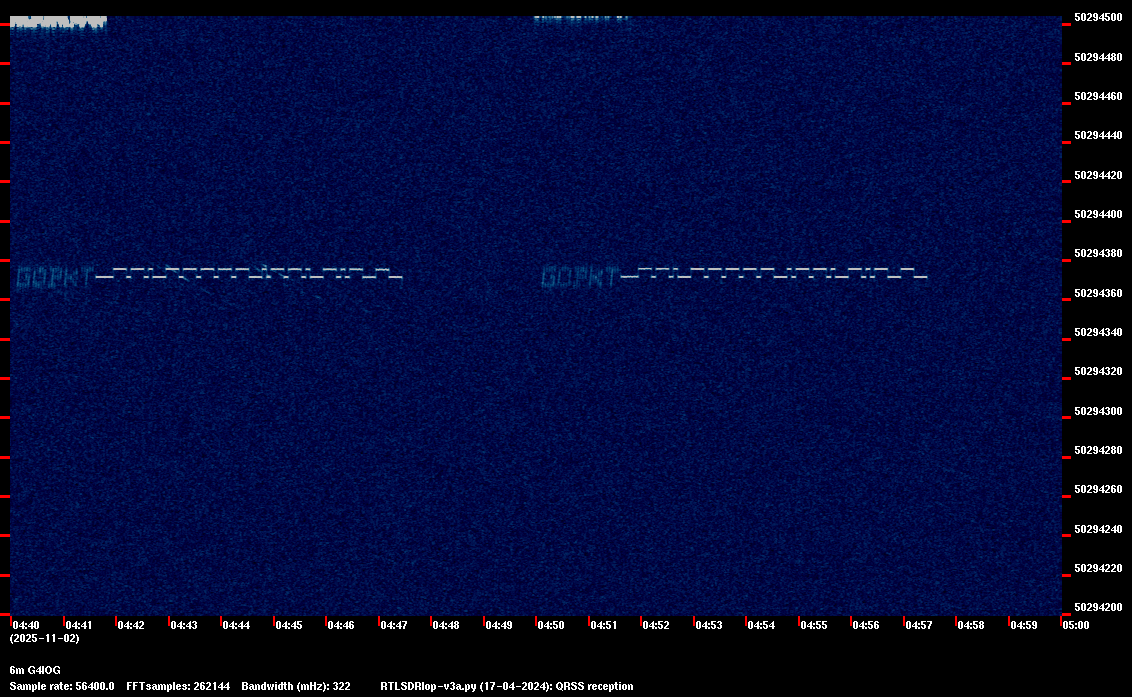Click the 50294360 frequency label

(1098, 293)
